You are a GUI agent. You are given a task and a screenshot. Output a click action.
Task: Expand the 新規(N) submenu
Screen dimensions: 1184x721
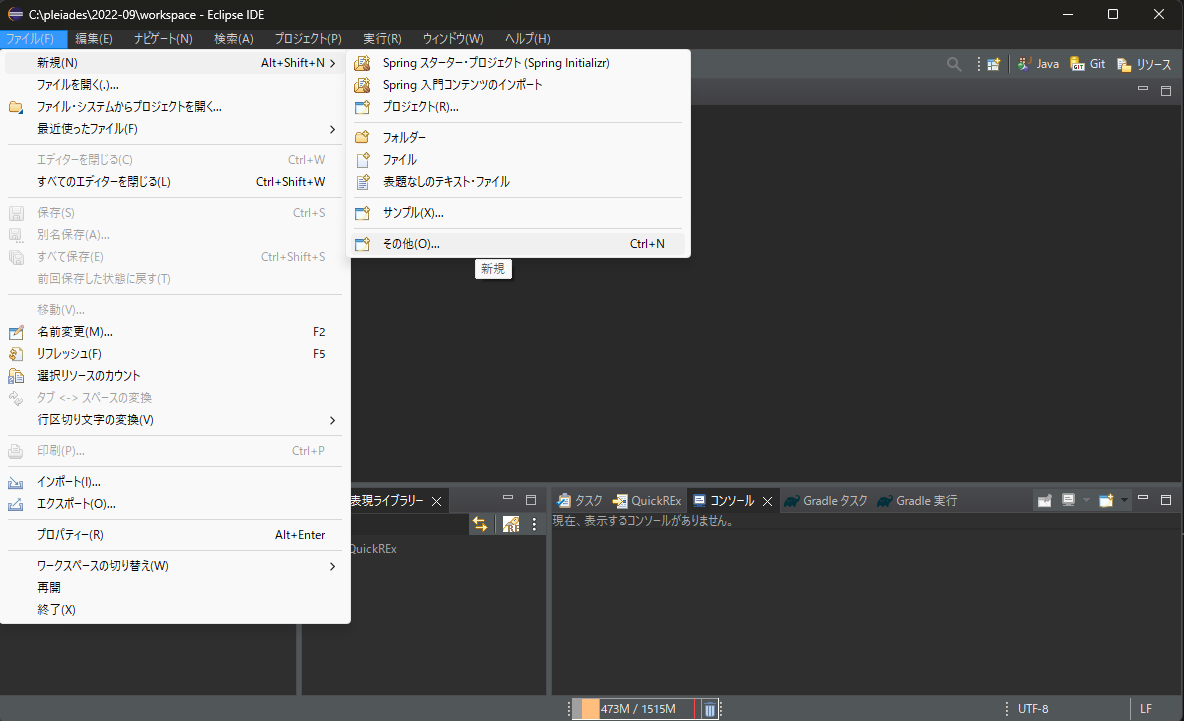pyautogui.click(x=175, y=63)
